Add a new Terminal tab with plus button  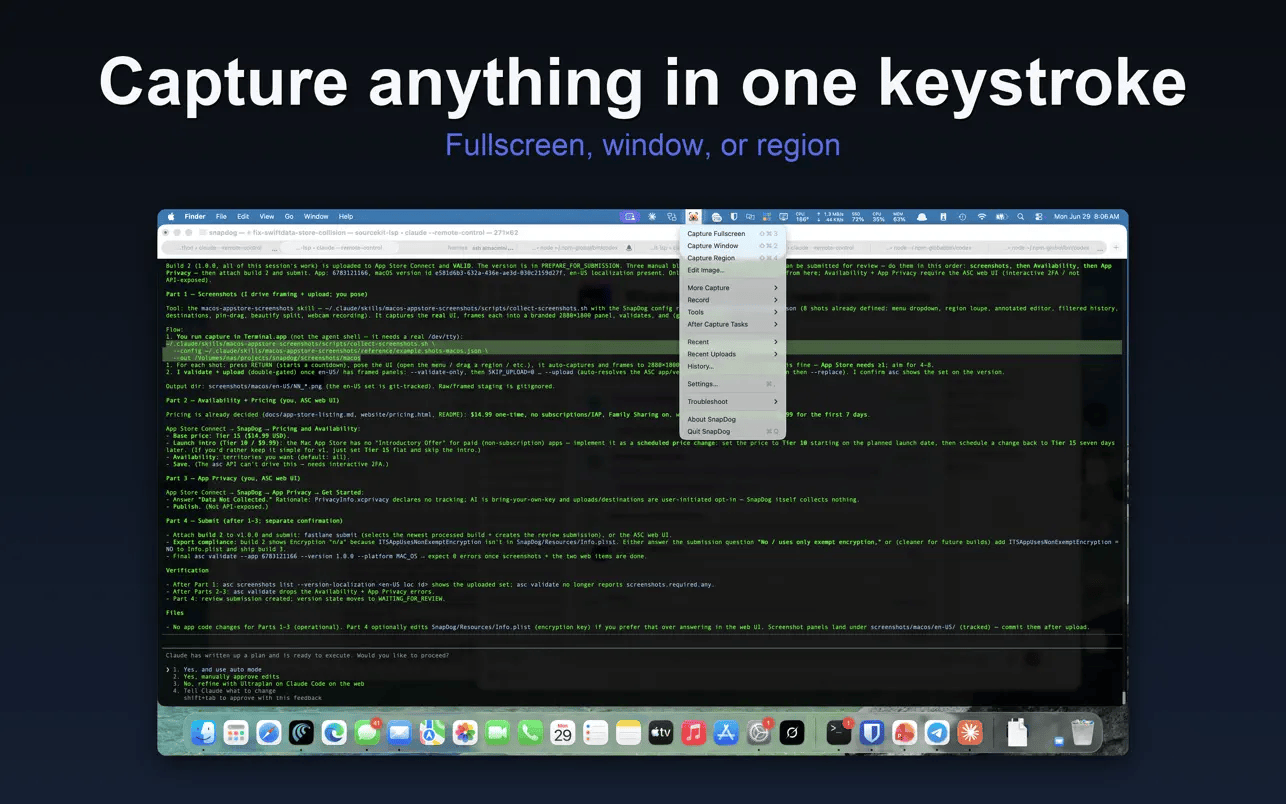(x=1116, y=246)
